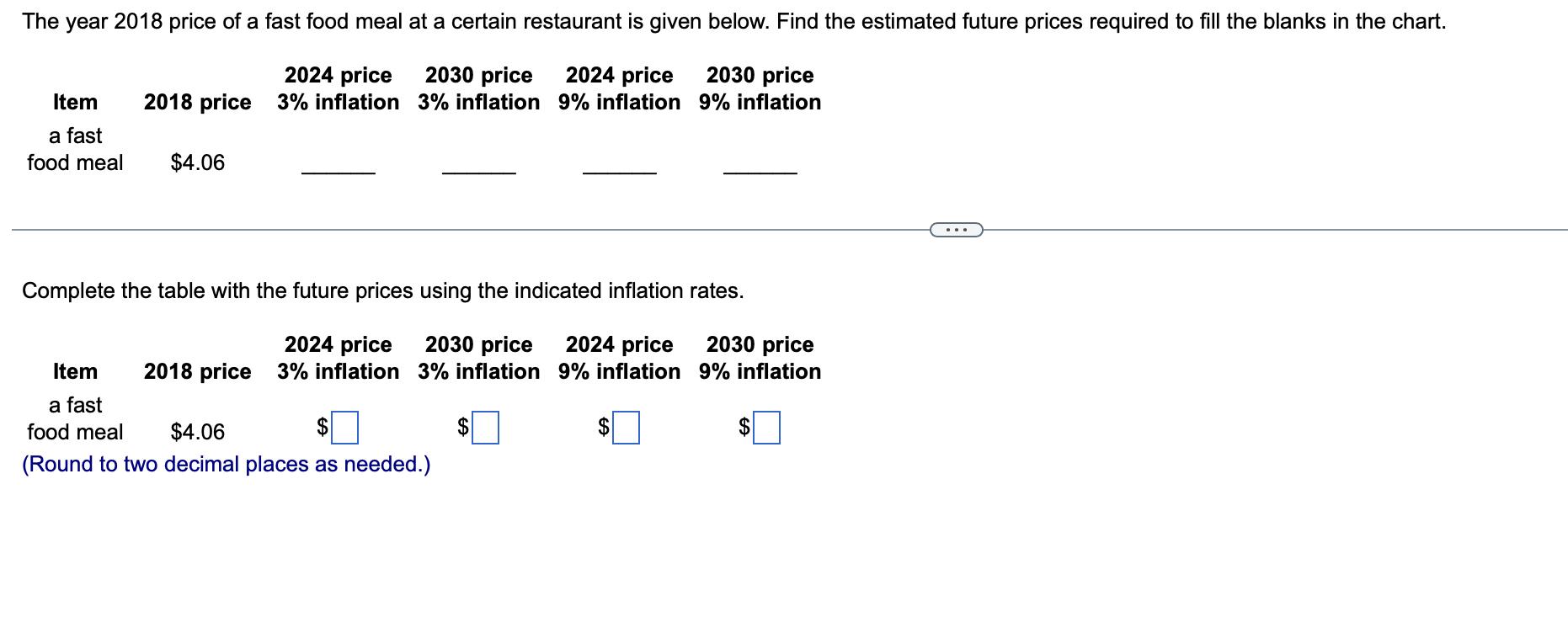
Task: Click the upper chart's blank under 2030 3% inflation
Action: [x=479, y=173]
